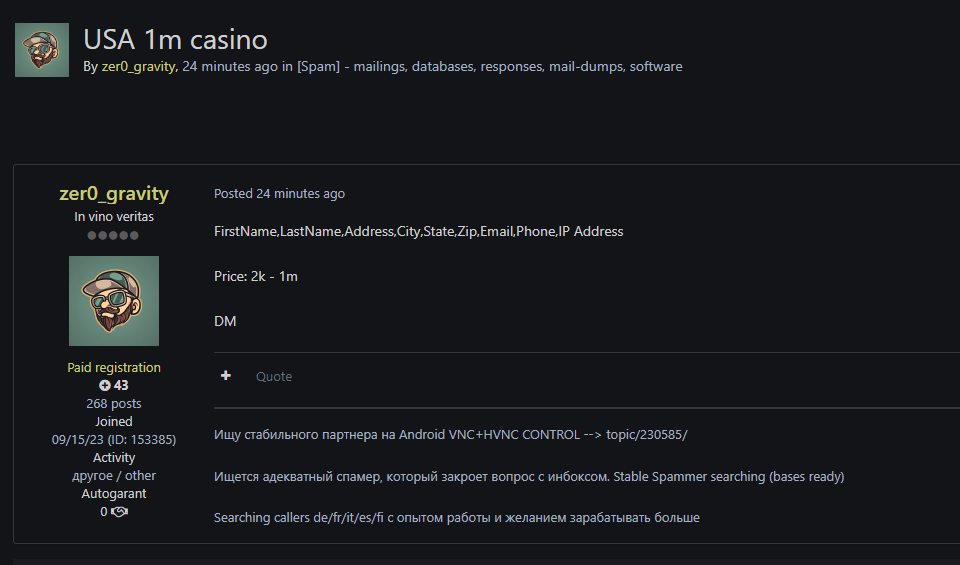Click the zer0_gravity username above the large avatar
960x565 pixels.
114,194
